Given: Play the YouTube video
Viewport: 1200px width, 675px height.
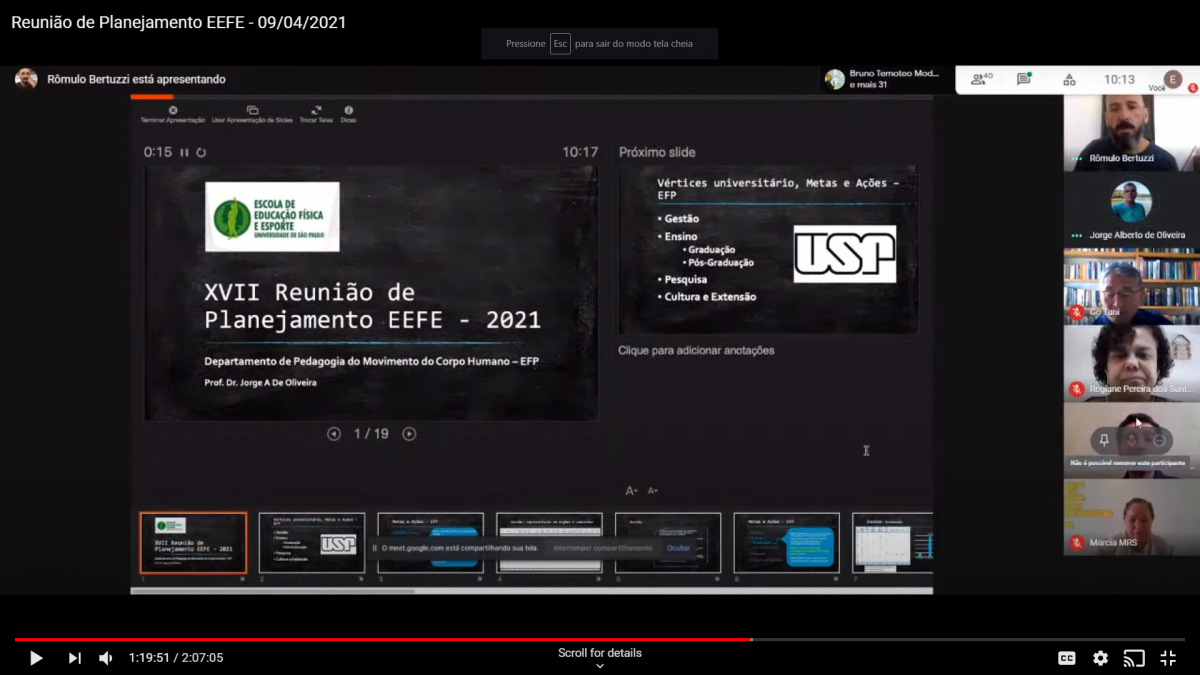Looking at the screenshot, I should (x=36, y=658).
